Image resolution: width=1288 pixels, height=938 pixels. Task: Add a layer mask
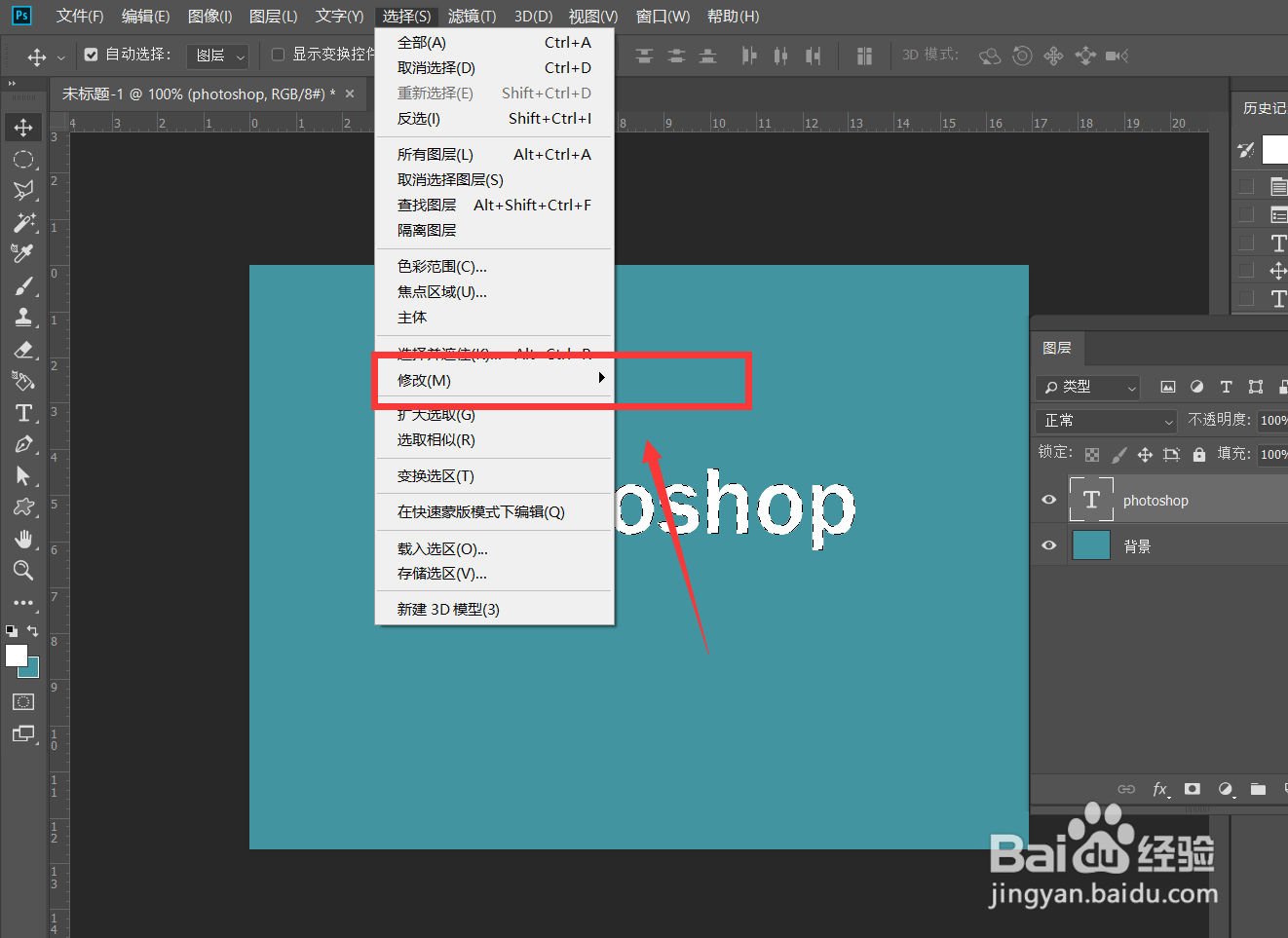(x=1193, y=789)
